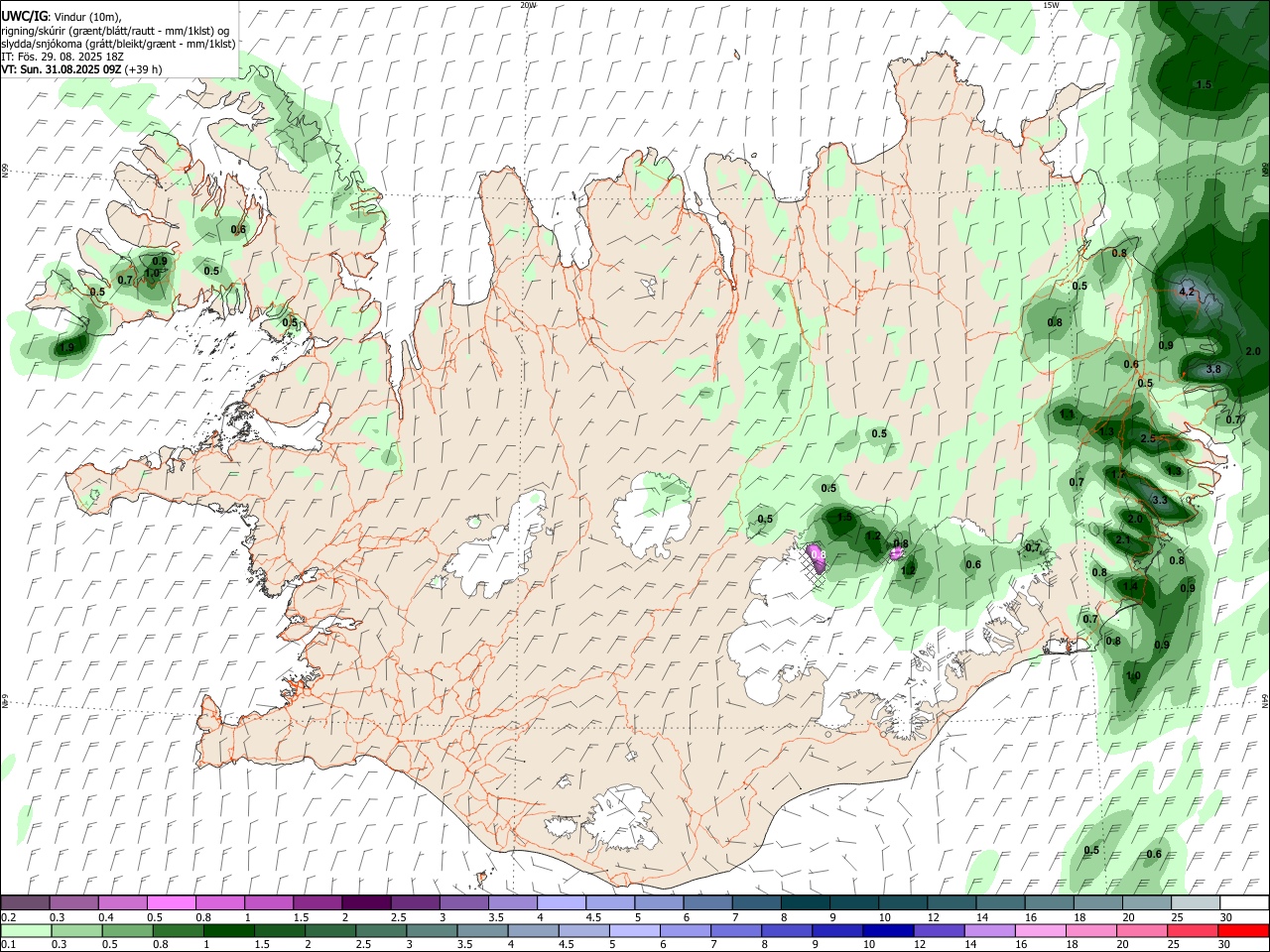Screen dimensions: 1270x952
Task: Select the white 30 mm snow legend swatch
Action: (x=1244, y=902)
